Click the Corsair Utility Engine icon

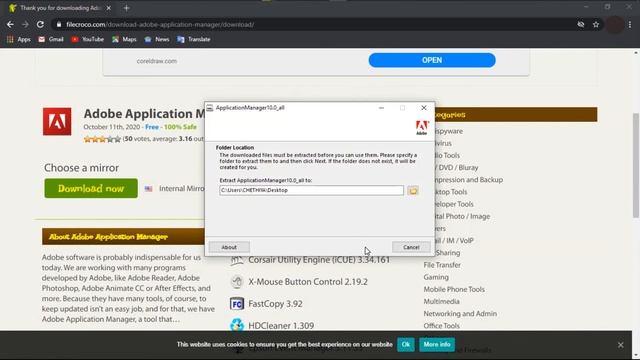click(x=237, y=260)
